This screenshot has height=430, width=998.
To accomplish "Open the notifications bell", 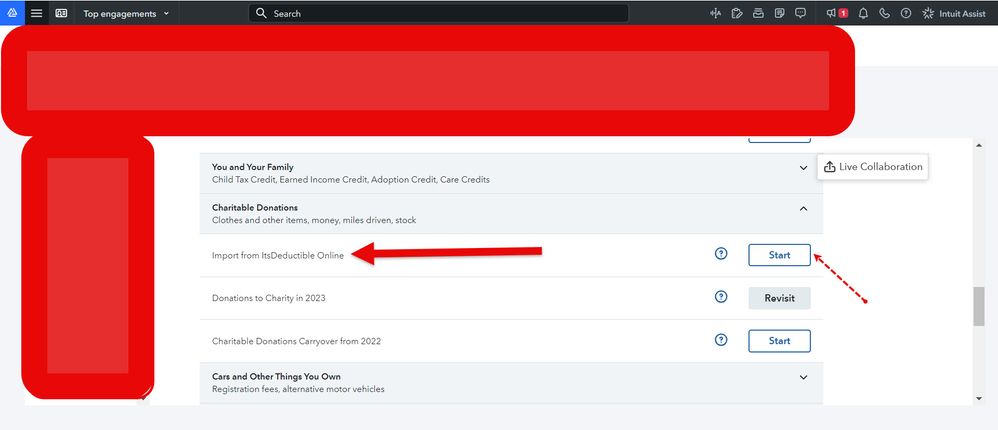I will pyautogui.click(x=863, y=13).
